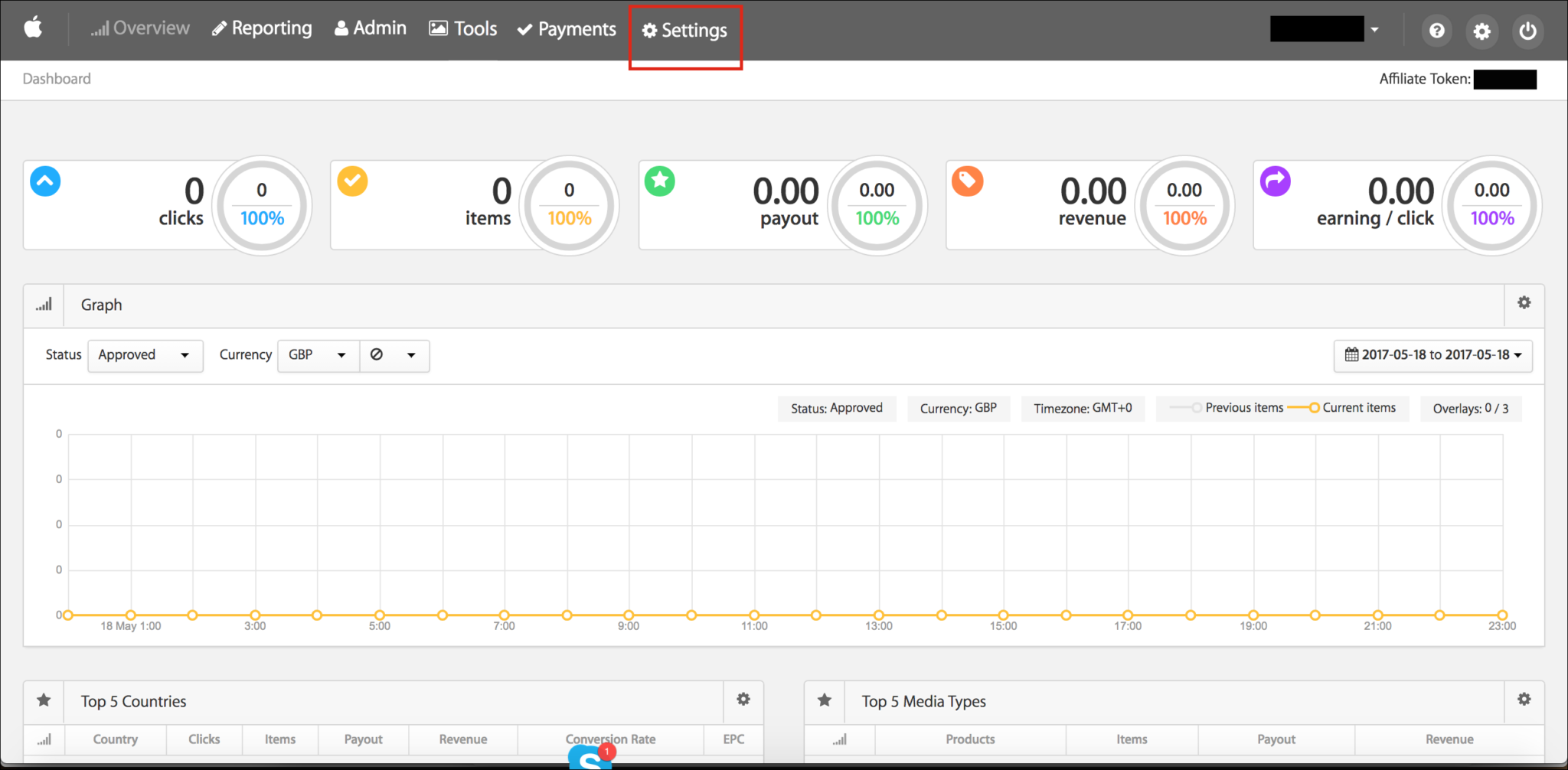1568x770 pixels.
Task: Click the green payout star icon
Action: coord(660,181)
